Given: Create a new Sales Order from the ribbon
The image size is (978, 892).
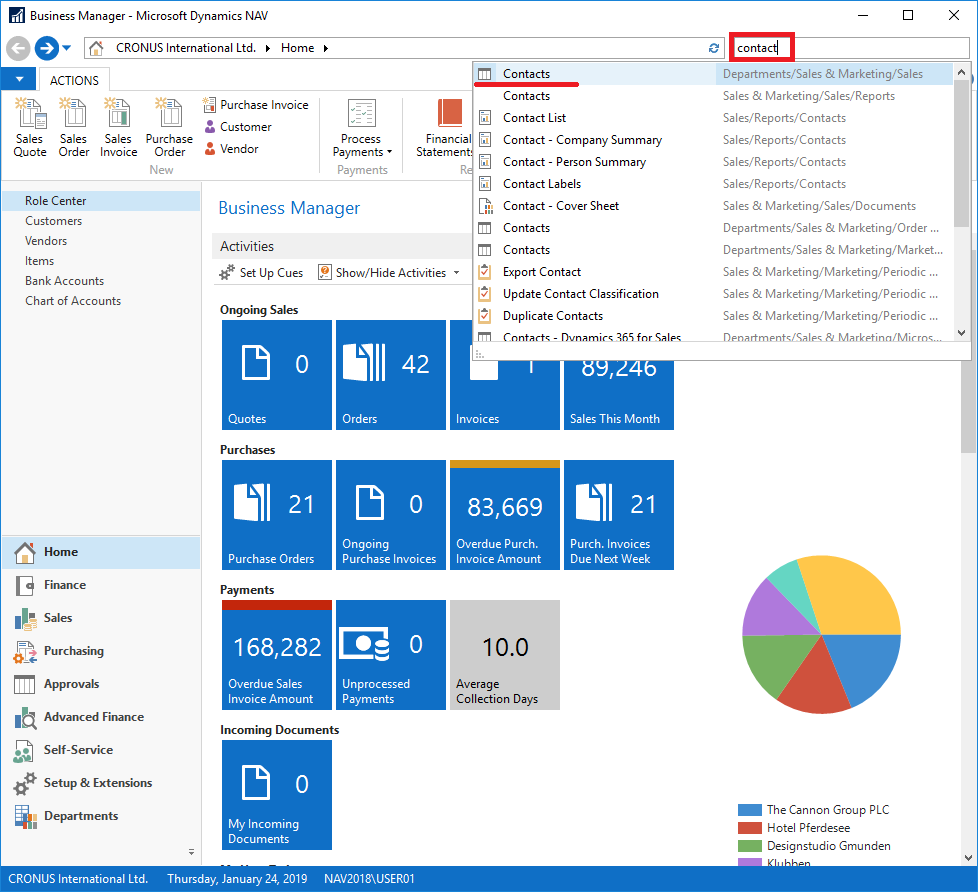Looking at the screenshot, I should click(x=74, y=128).
